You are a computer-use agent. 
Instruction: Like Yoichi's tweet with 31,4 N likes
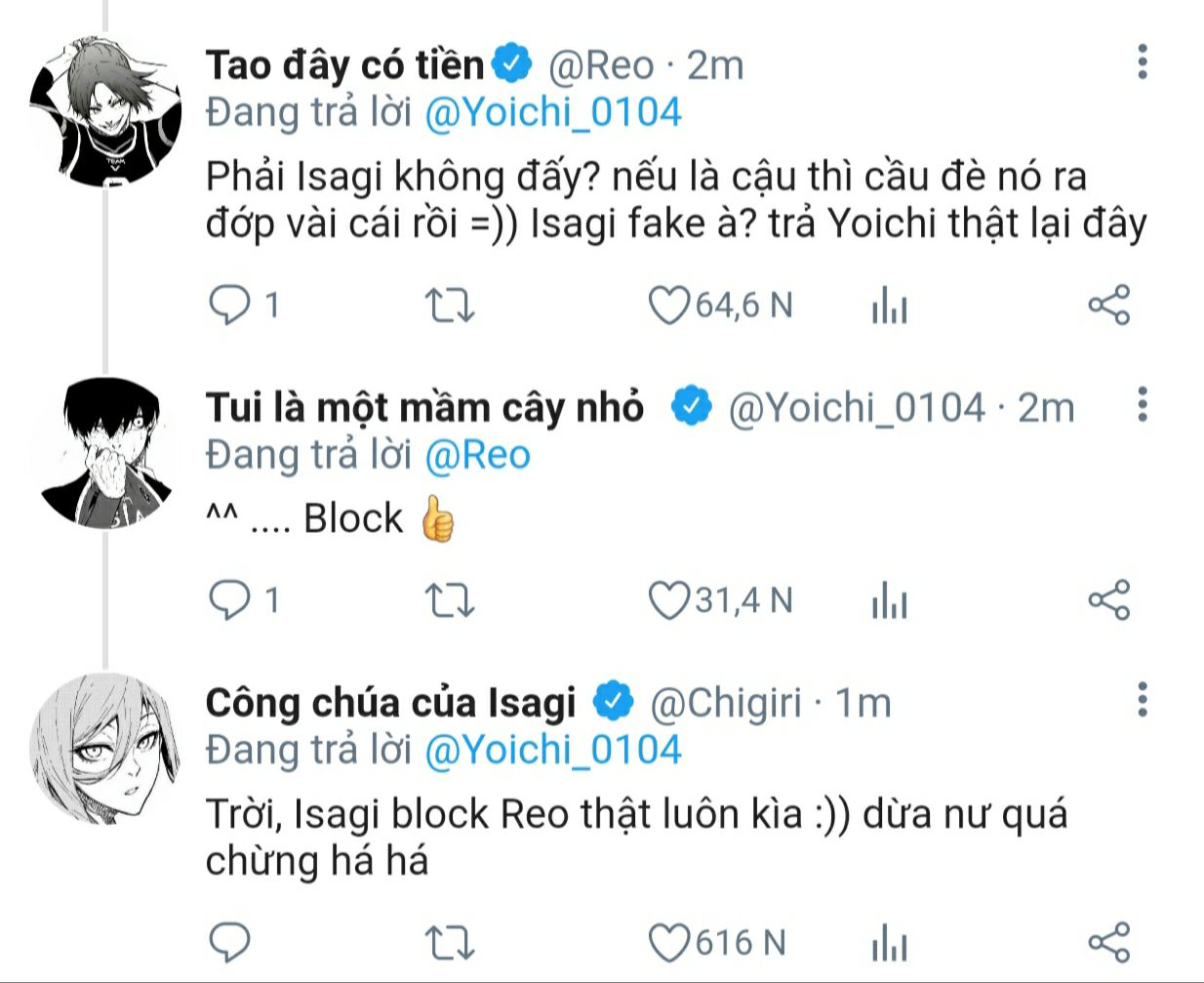pos(669,599)
